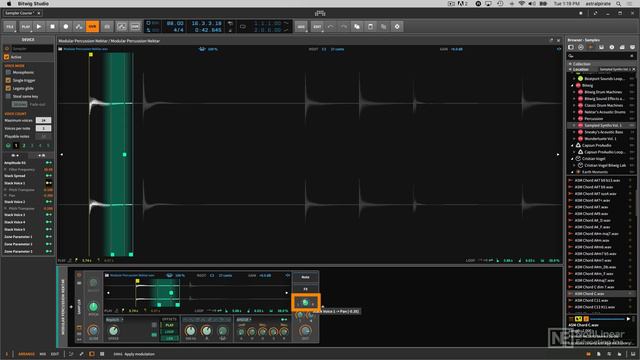This screenshot has width=640, height=360.
Task: Expand Filter Frequency modulation entry
Action: coord(6,169)
